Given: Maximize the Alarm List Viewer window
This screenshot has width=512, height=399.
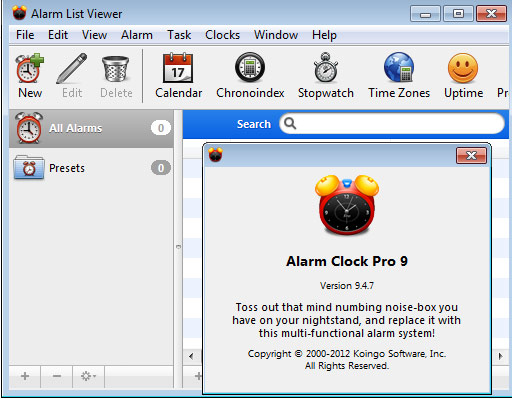Looking at the screenshot, I should click(458, 14).
